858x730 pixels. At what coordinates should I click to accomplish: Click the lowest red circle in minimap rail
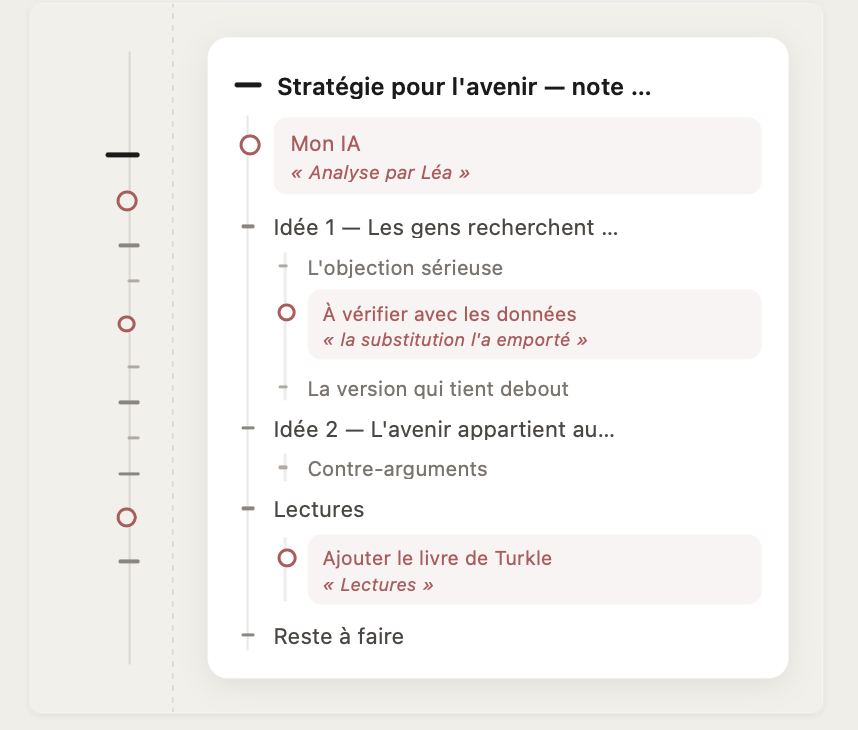(x=126, y=517)
